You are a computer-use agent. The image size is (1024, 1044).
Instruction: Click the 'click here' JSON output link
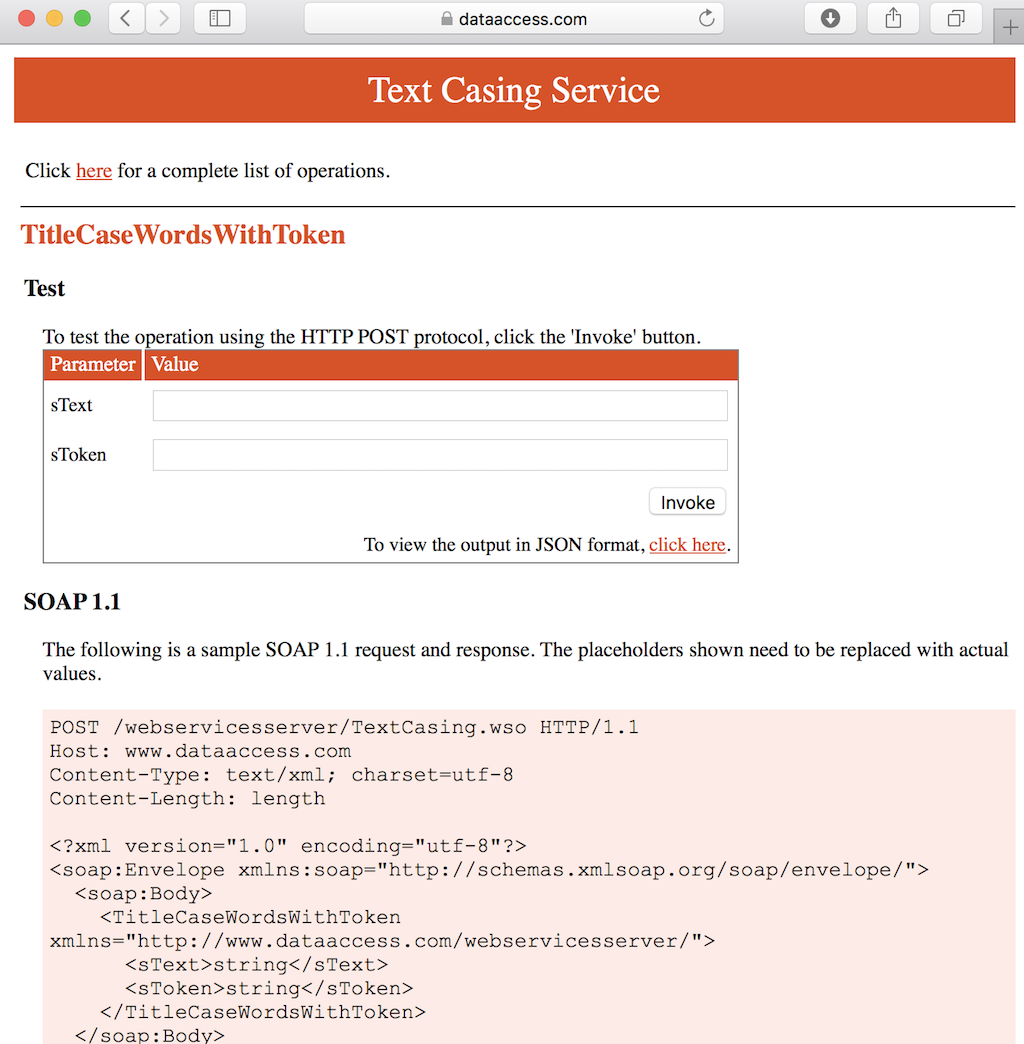pyautogui.click(x=687, y=545)
